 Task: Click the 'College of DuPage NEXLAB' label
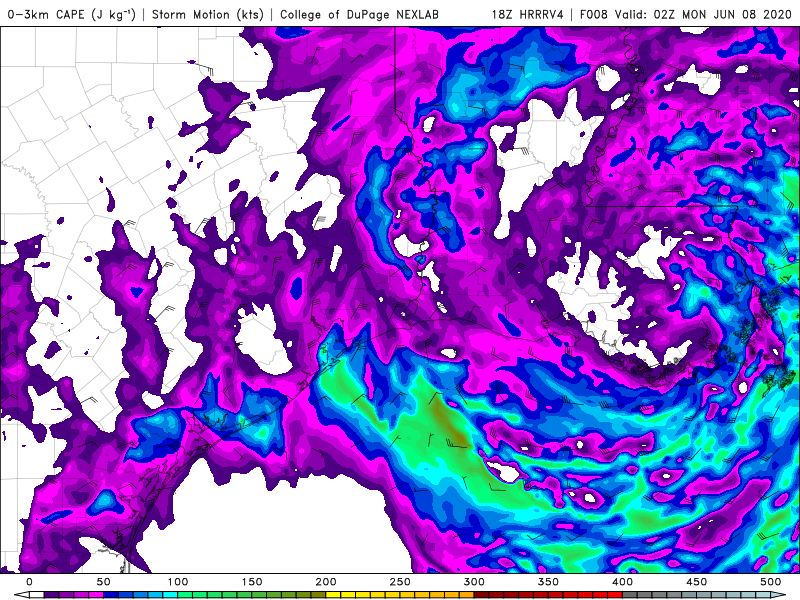coord(359,14)
